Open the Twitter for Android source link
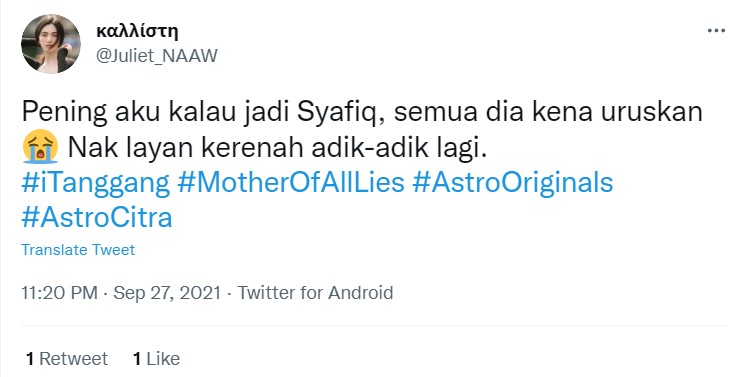 point(315,293)
